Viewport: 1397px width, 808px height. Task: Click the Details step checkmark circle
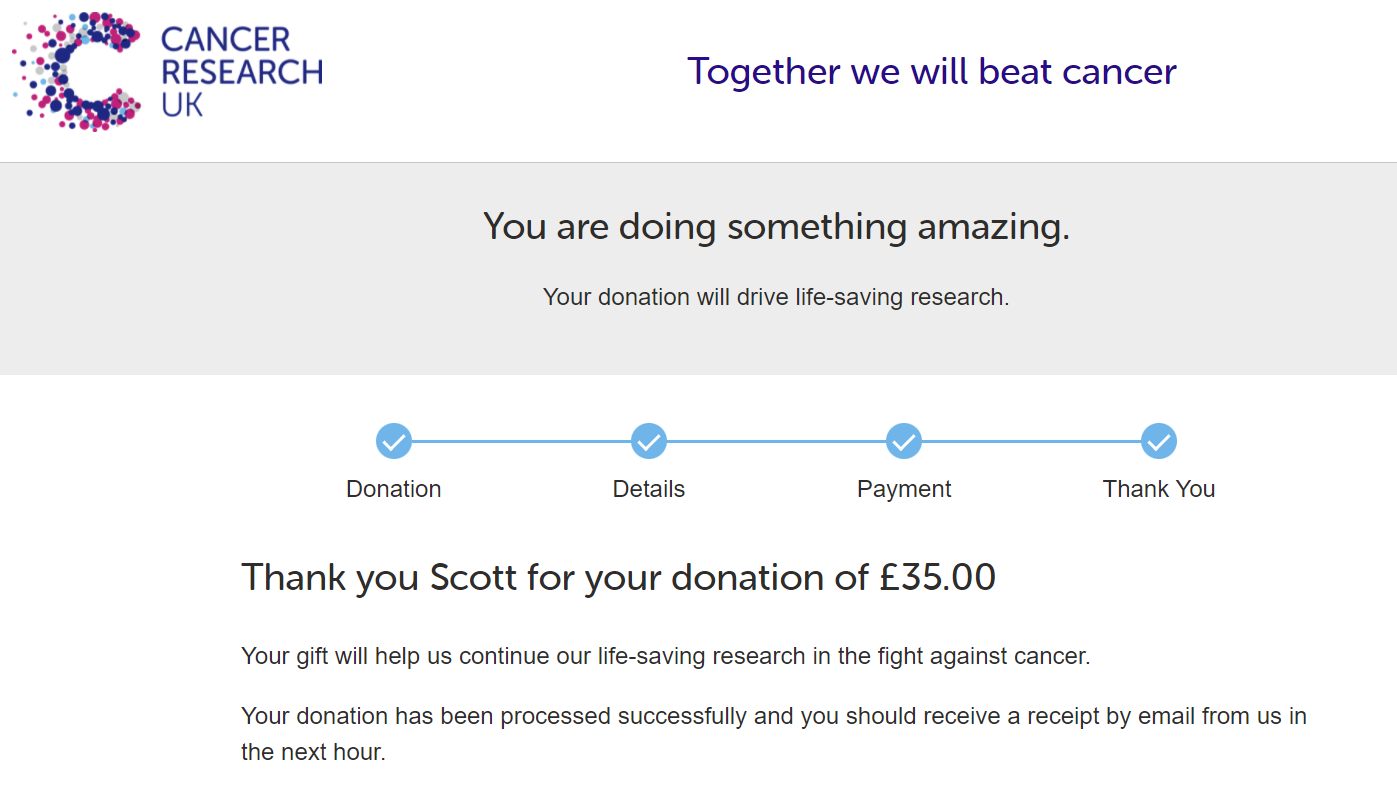pos(649,441)
